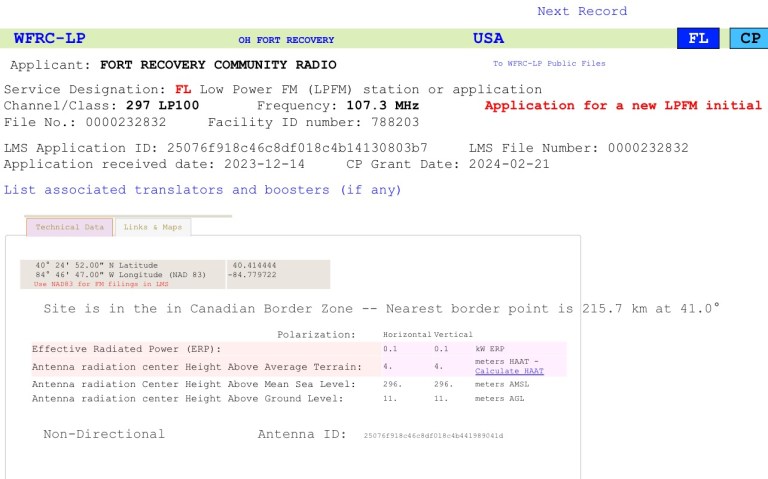The width and height of the screenshot is (768, 479).
Task: Switch to the Technical Data tab
Action: pos(70,227)
